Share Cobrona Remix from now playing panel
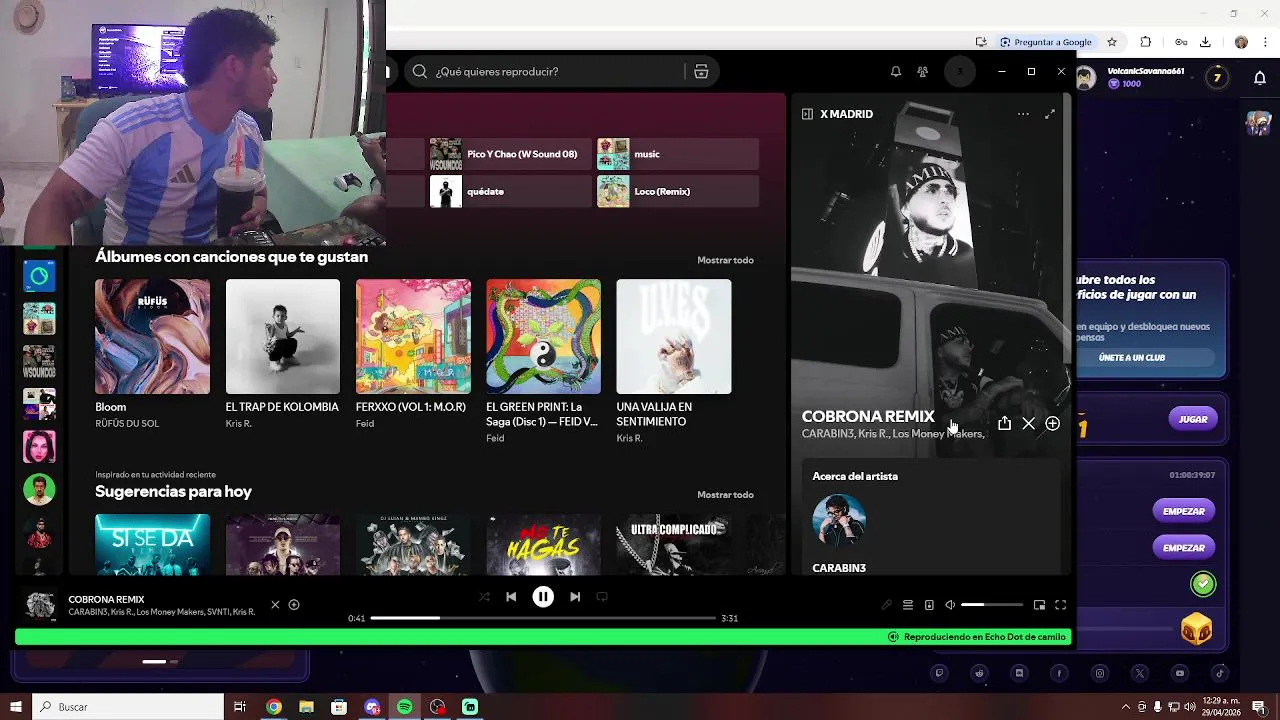1280x720 pixels. [x=1004, y=424]
